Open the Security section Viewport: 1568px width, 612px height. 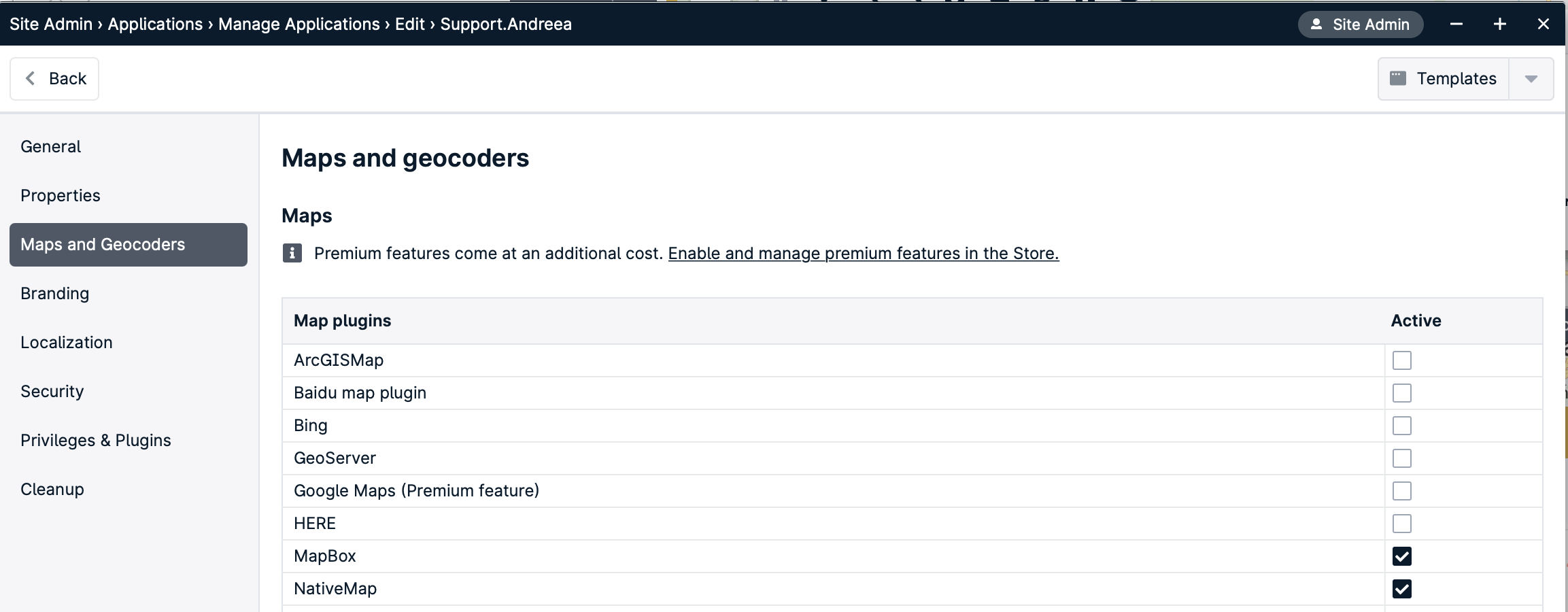tap(129, 392)
